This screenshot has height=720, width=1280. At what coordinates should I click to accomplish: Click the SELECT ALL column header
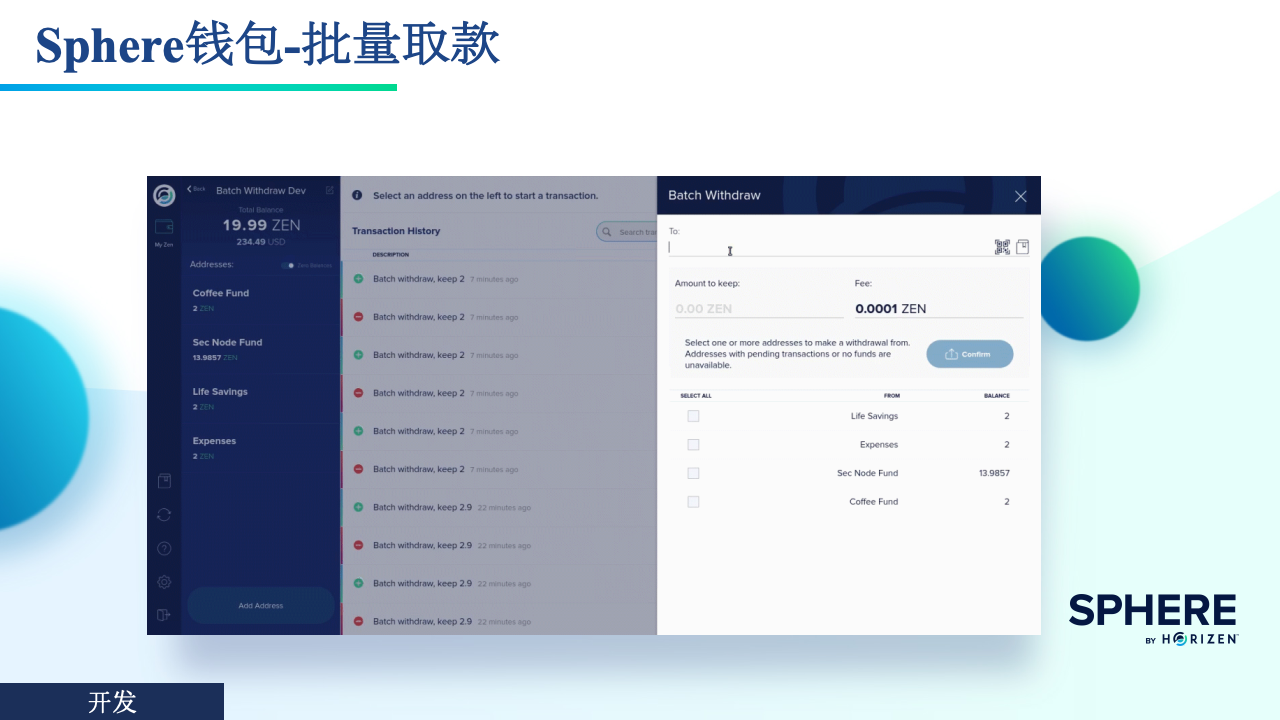(x=696, y=396)
